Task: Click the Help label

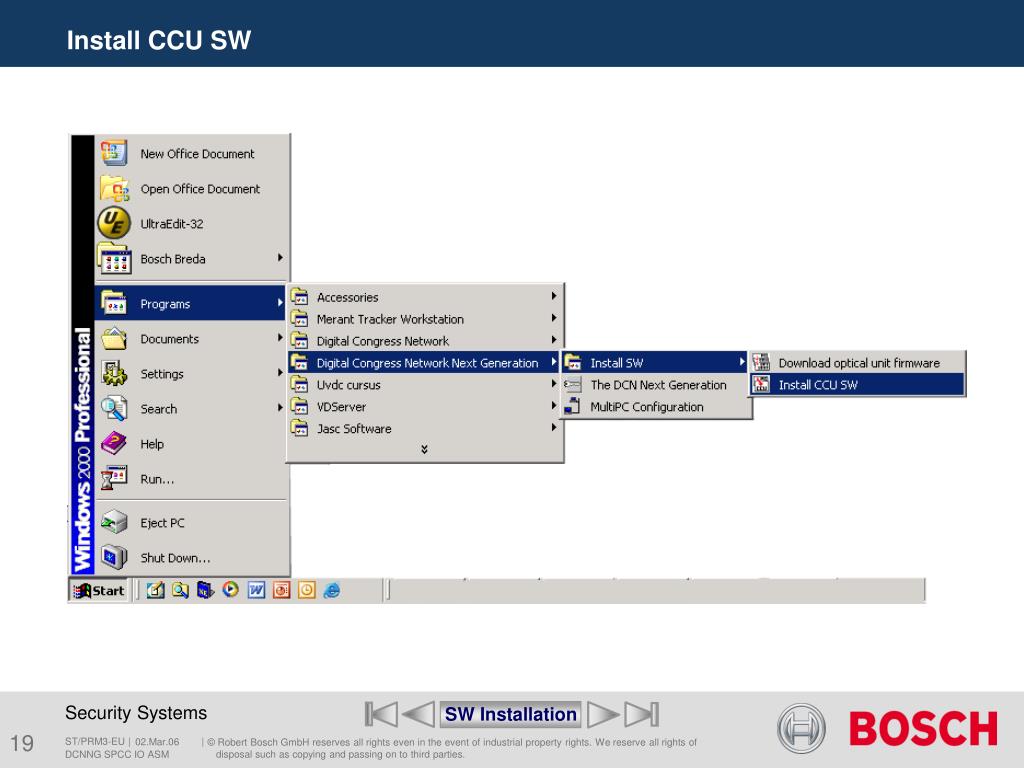Action: point(152,444)
